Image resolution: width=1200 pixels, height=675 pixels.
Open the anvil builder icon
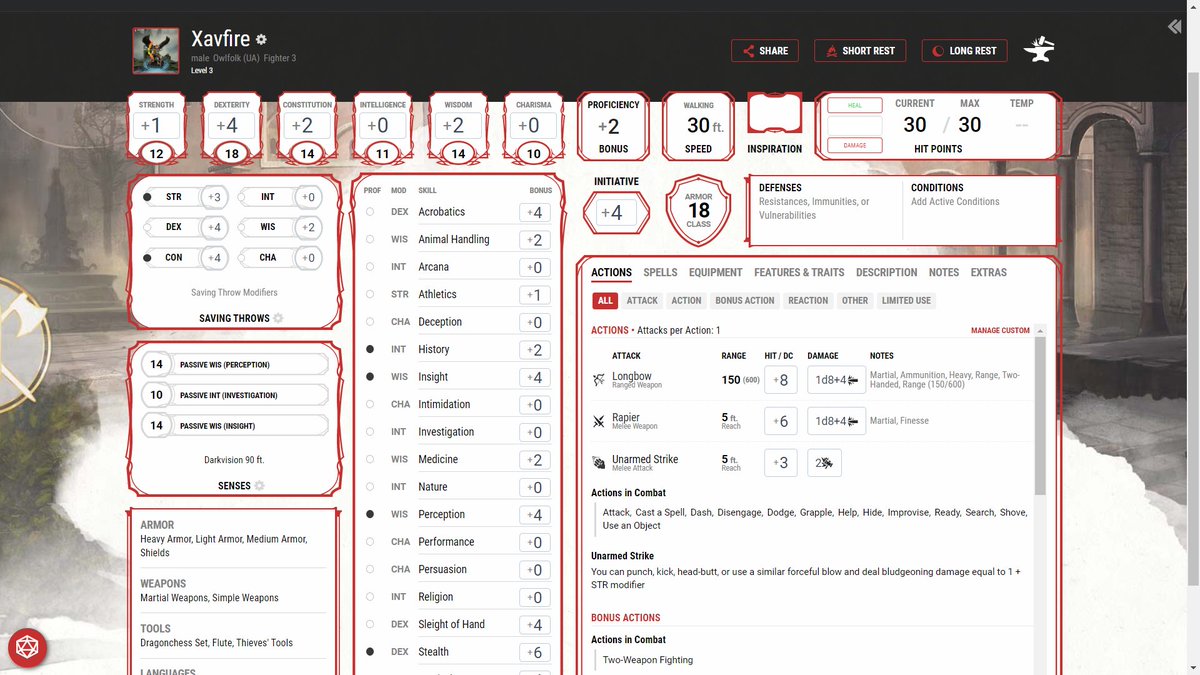[1040, 50]
